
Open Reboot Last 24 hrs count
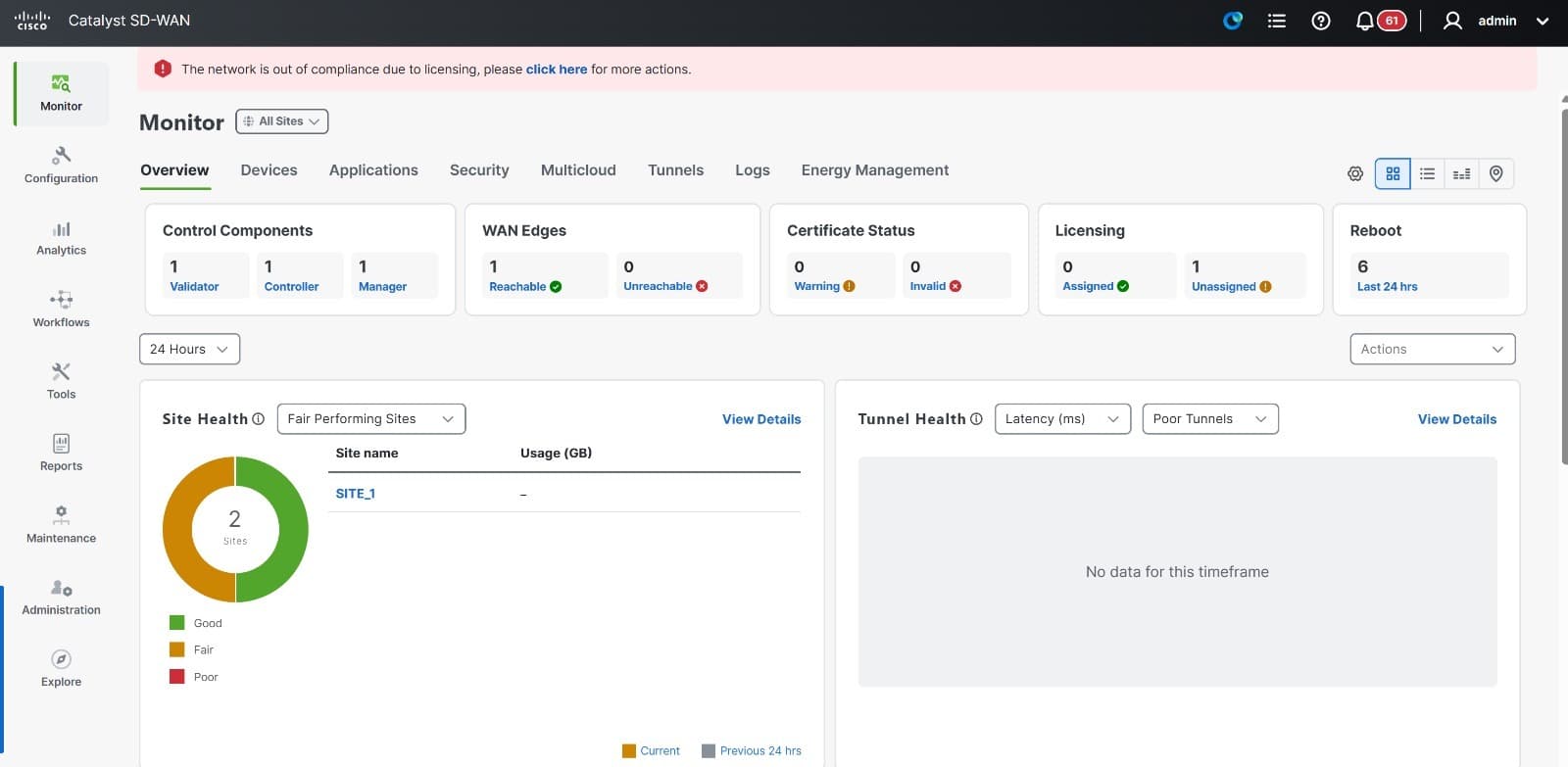point(1430,275)
